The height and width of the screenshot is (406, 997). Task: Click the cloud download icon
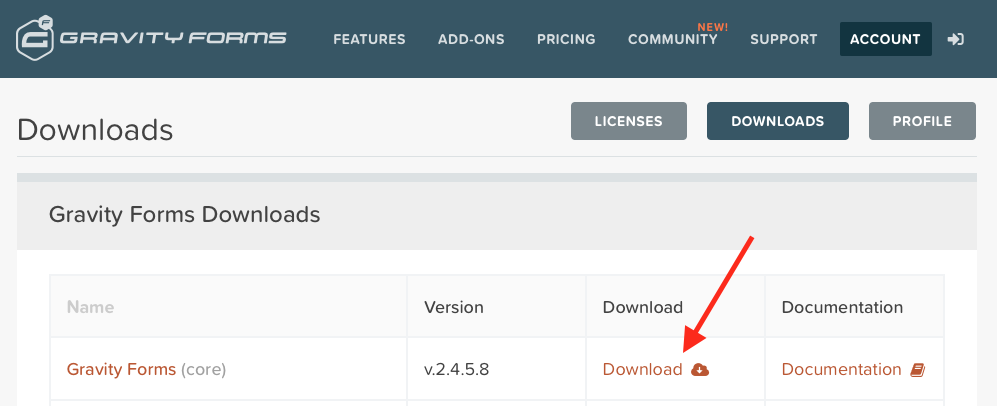tap(700, 370)
